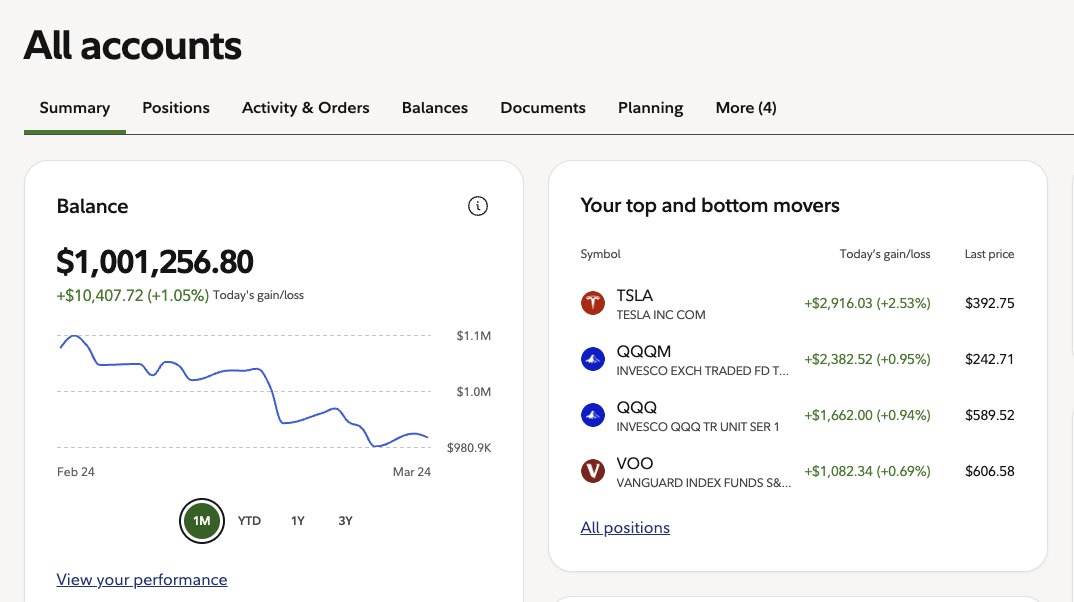The height and width of the screenshot is (602, 1074).
Task: Click QQQ gain +$1,662.00 (+0.94%)
Action: (867, 416)
